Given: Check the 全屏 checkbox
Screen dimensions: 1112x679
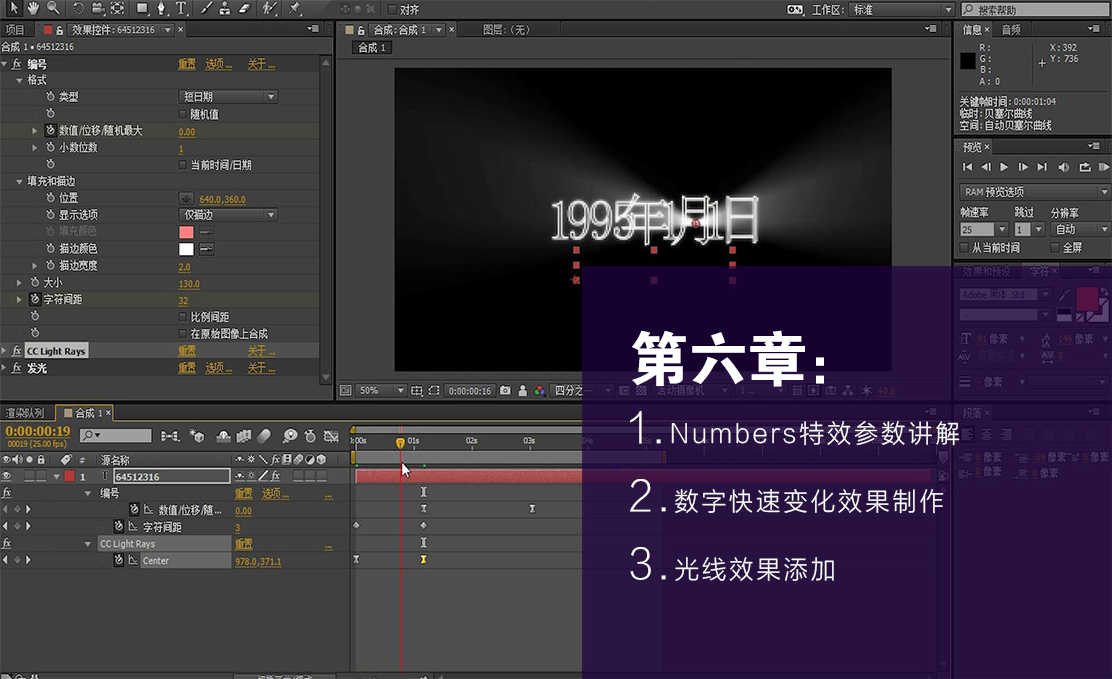Looking at the screenshot, I should coord(1055,248).
